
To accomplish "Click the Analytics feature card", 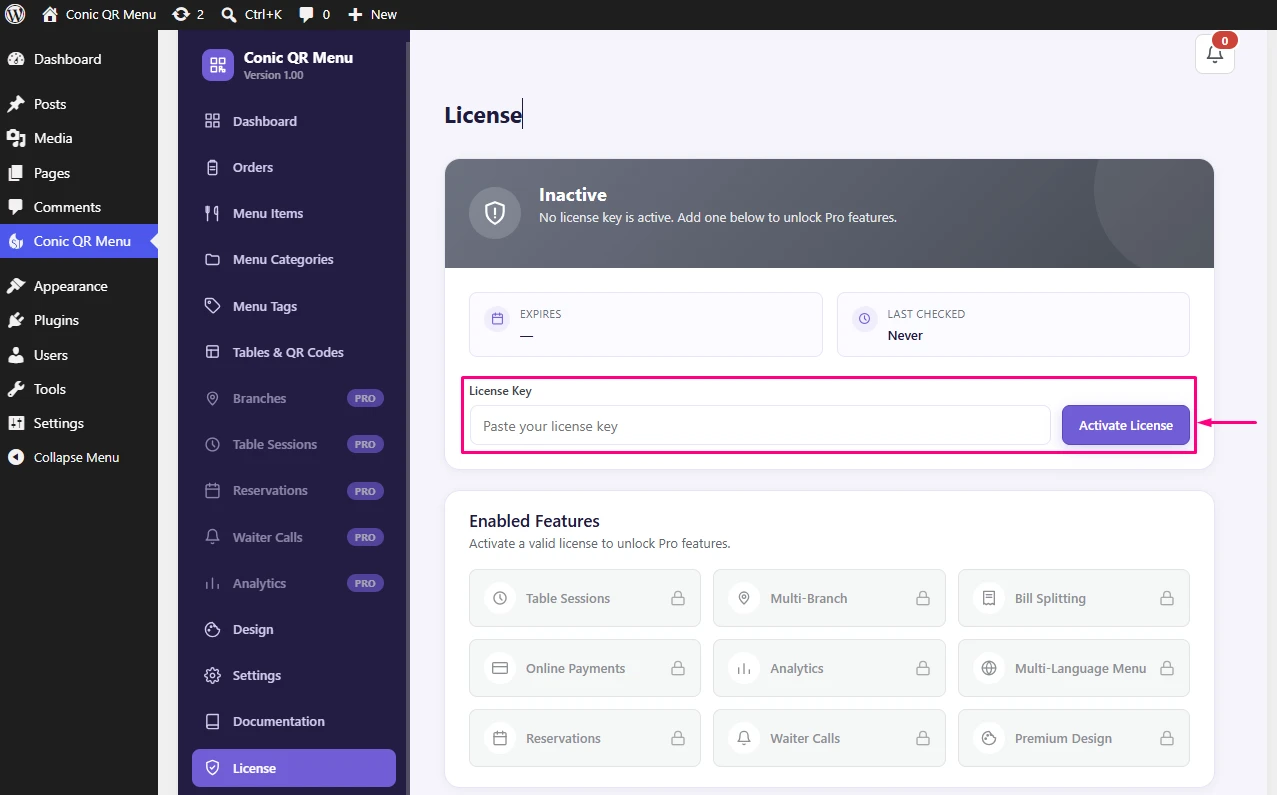I will click(829, 668).
